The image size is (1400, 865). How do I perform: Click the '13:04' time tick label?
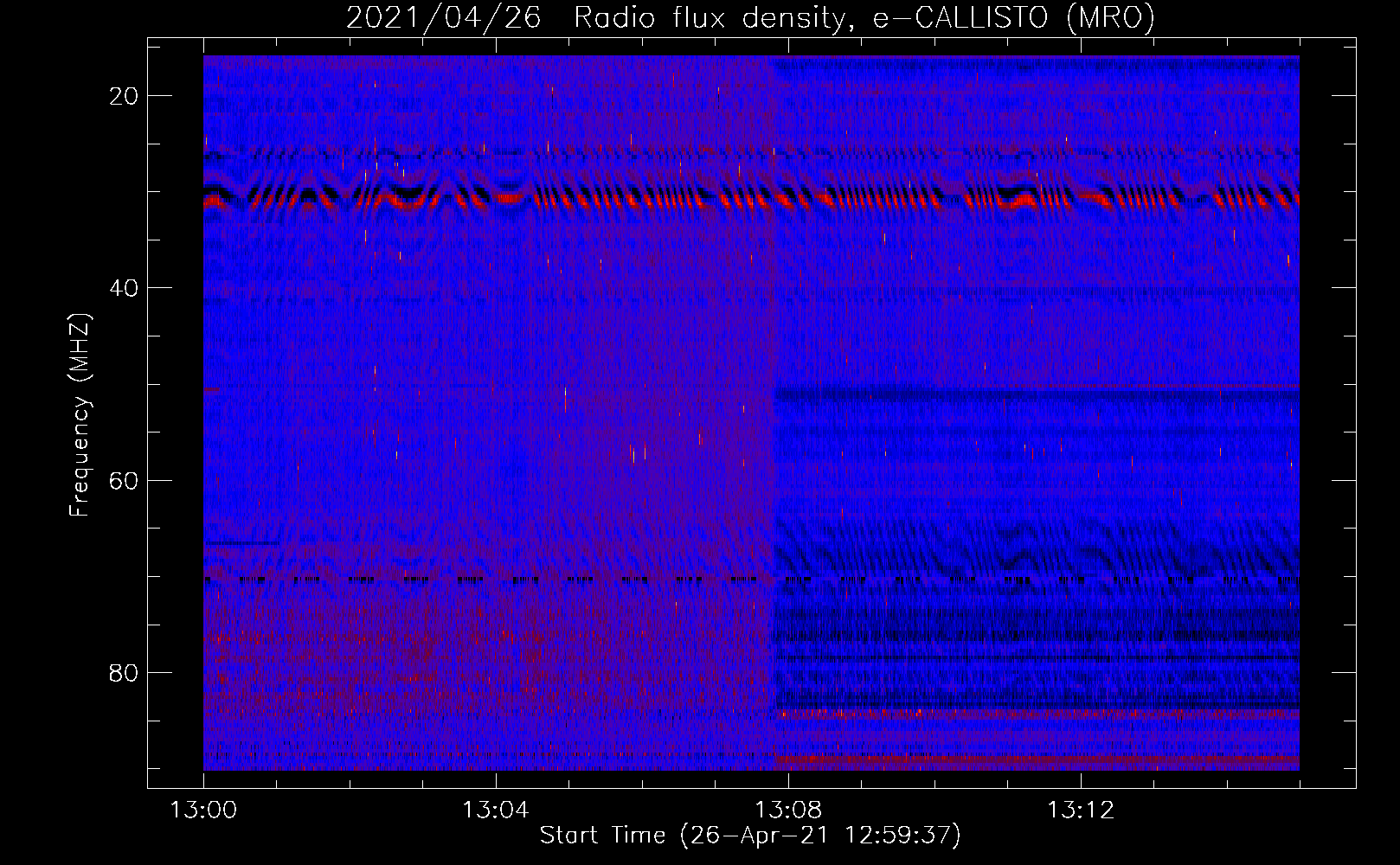(496, 811)
